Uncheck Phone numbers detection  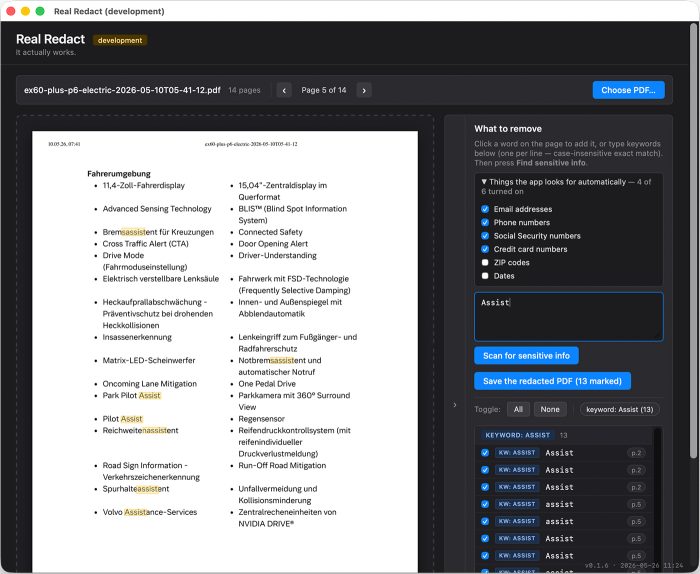[x=485, y=222]
